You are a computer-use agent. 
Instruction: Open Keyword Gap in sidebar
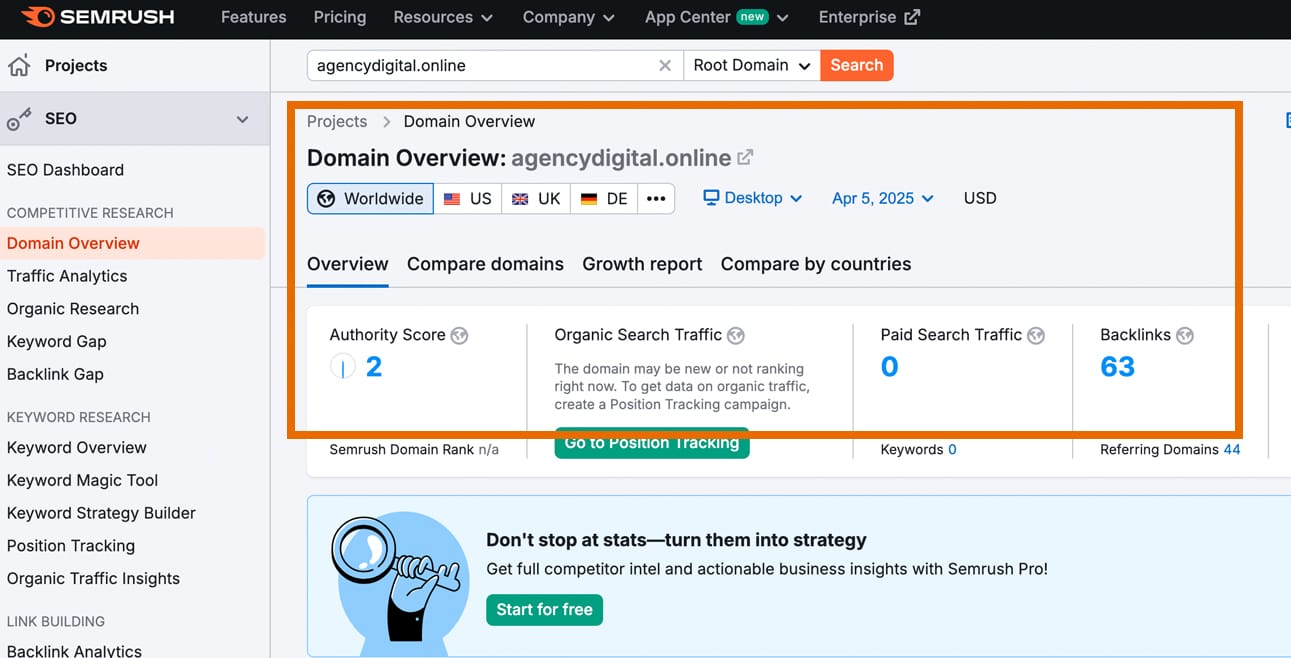click(56, 341)
